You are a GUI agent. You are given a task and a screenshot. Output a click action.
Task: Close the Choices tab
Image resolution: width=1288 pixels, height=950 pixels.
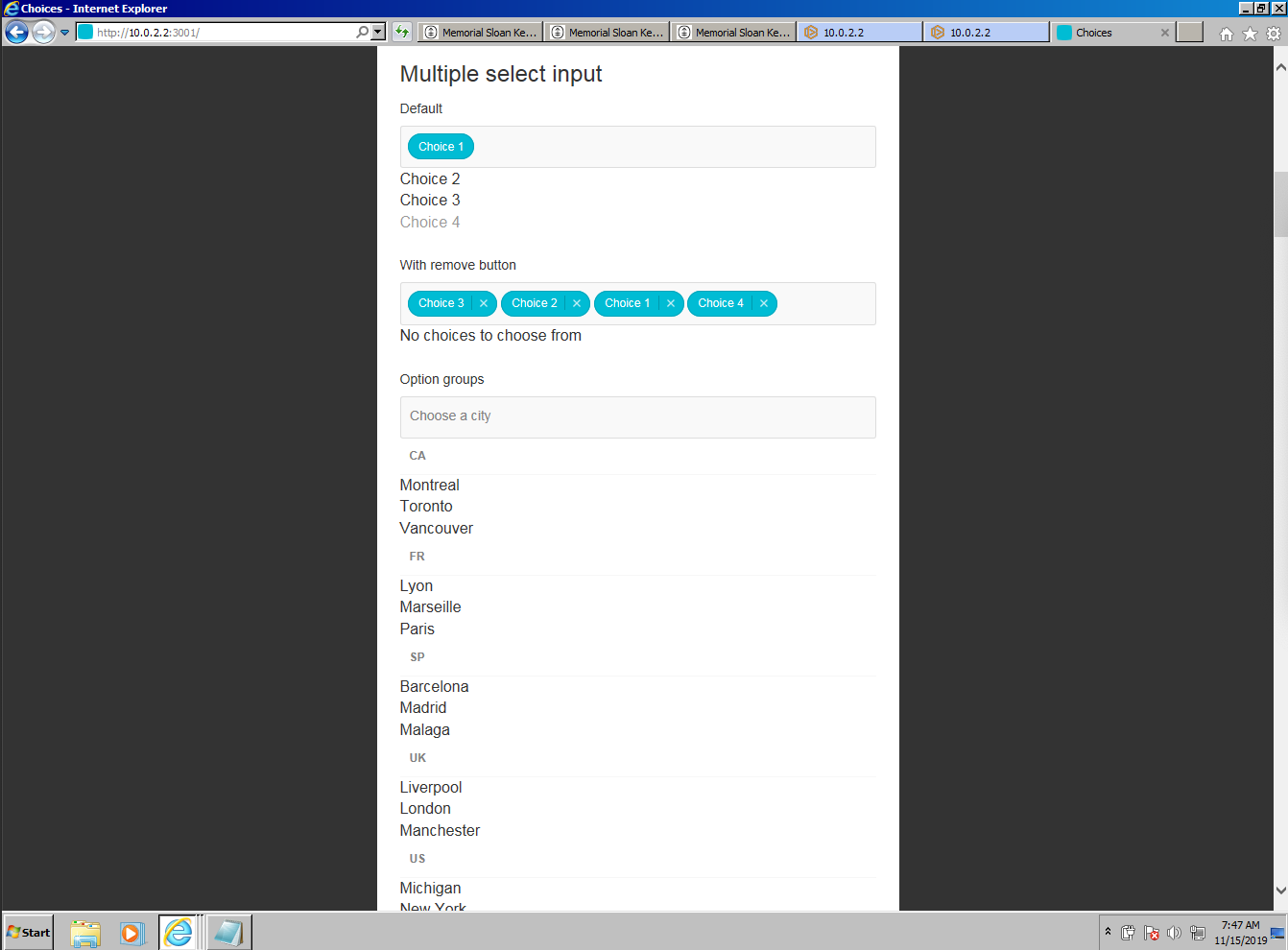click(x=1165, y=33)
